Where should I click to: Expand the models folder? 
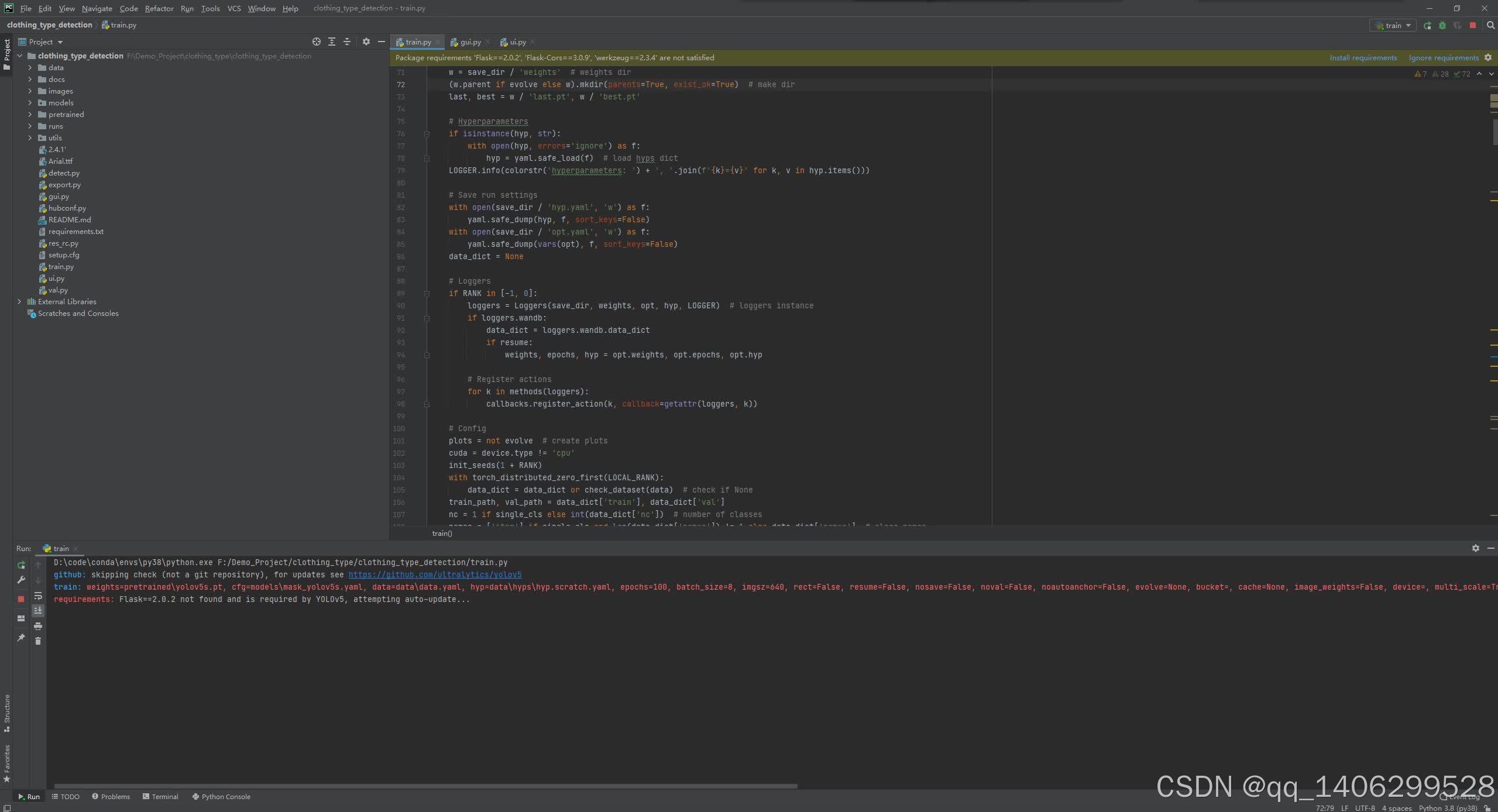point(30,102)
